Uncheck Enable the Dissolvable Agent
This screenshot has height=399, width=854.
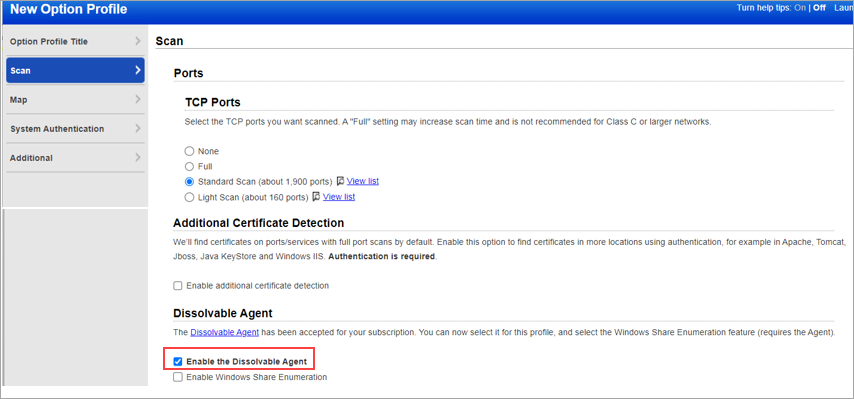(x=178, y=361)
